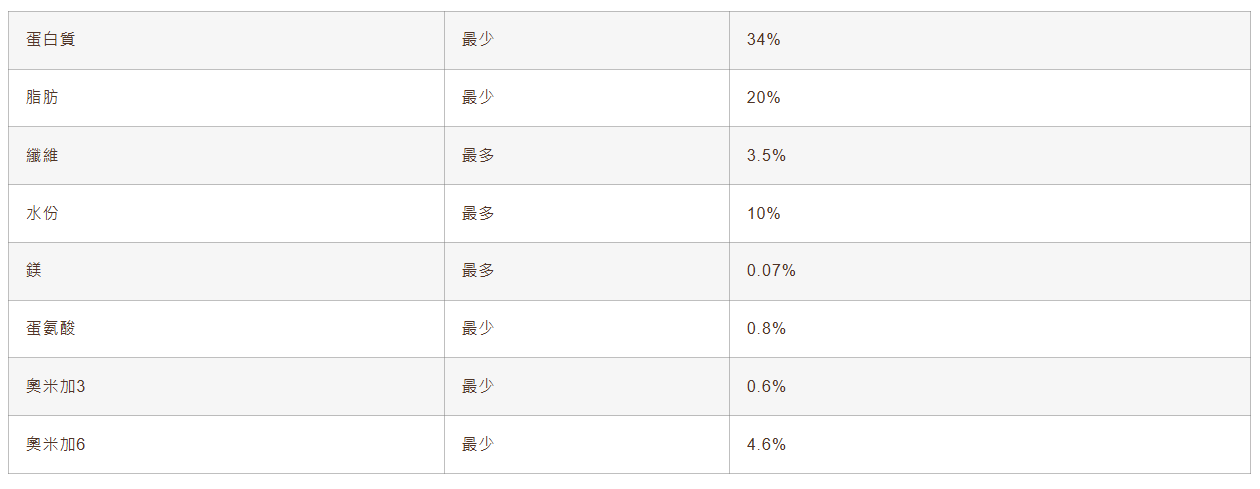Click the 奧米加6 row label
This screenshot has height=489, width=1260.
click(x=56, y=445)
